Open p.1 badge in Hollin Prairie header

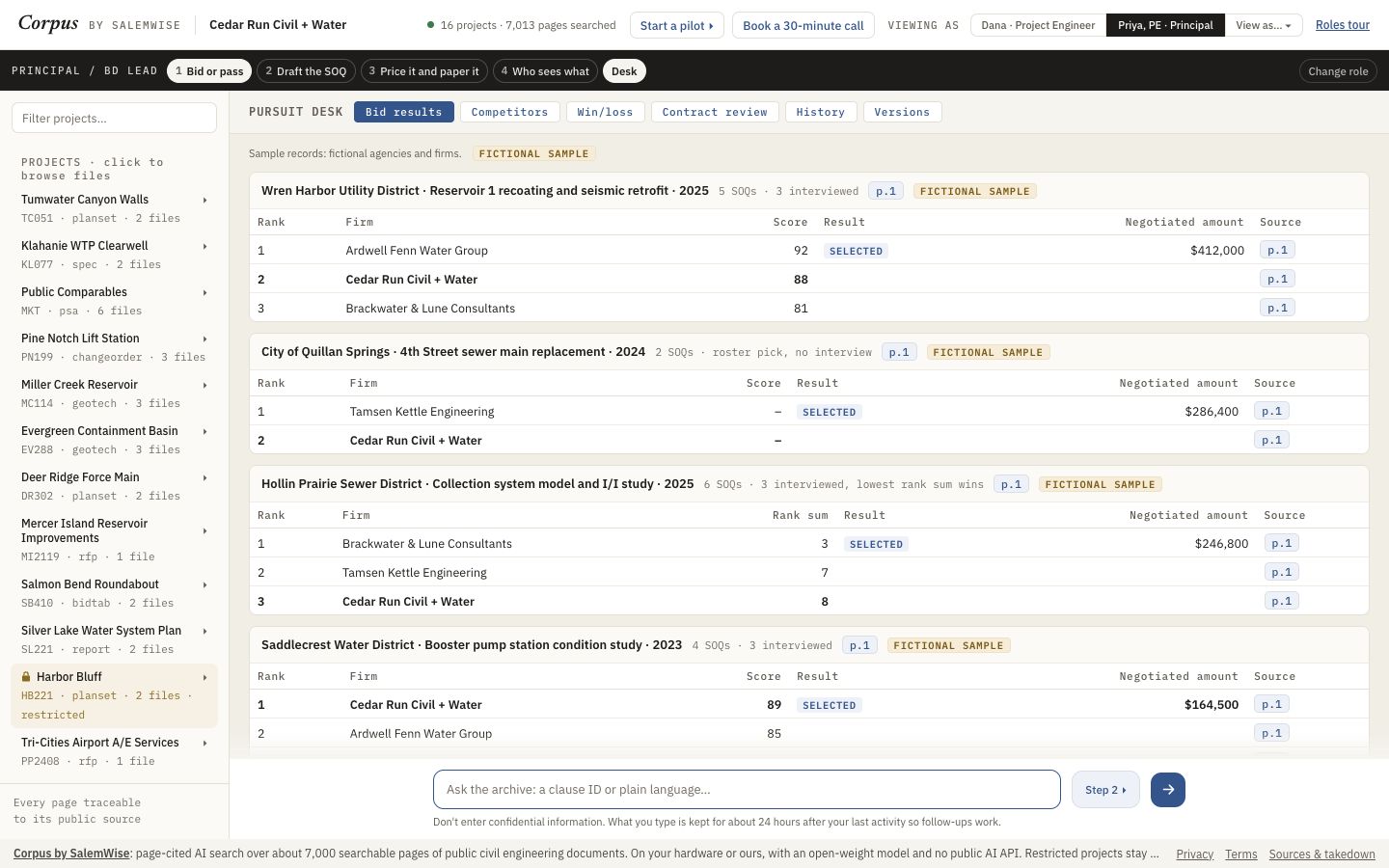(x=1011, y=484)
